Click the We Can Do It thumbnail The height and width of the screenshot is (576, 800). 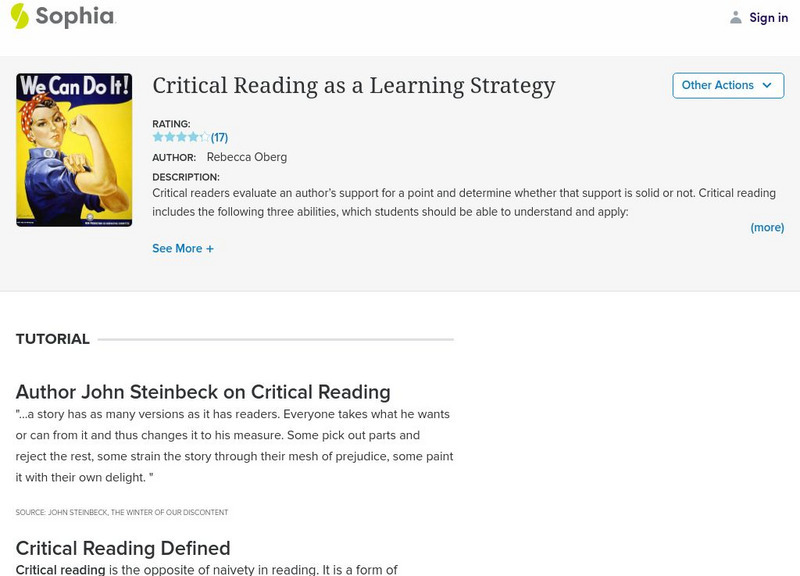pyautogui.click(x=74, y=149)
